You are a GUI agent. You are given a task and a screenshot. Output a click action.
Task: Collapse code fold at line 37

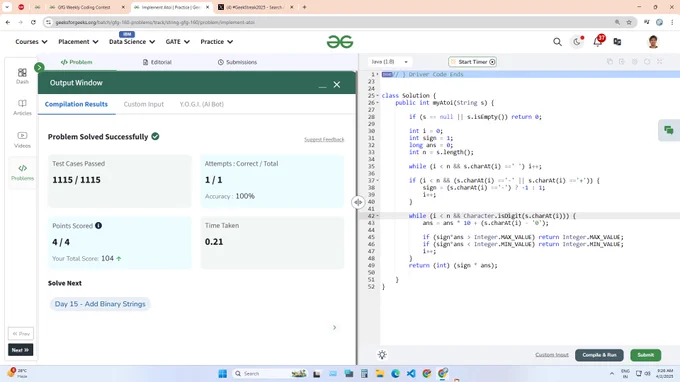(x=377, y=180)
